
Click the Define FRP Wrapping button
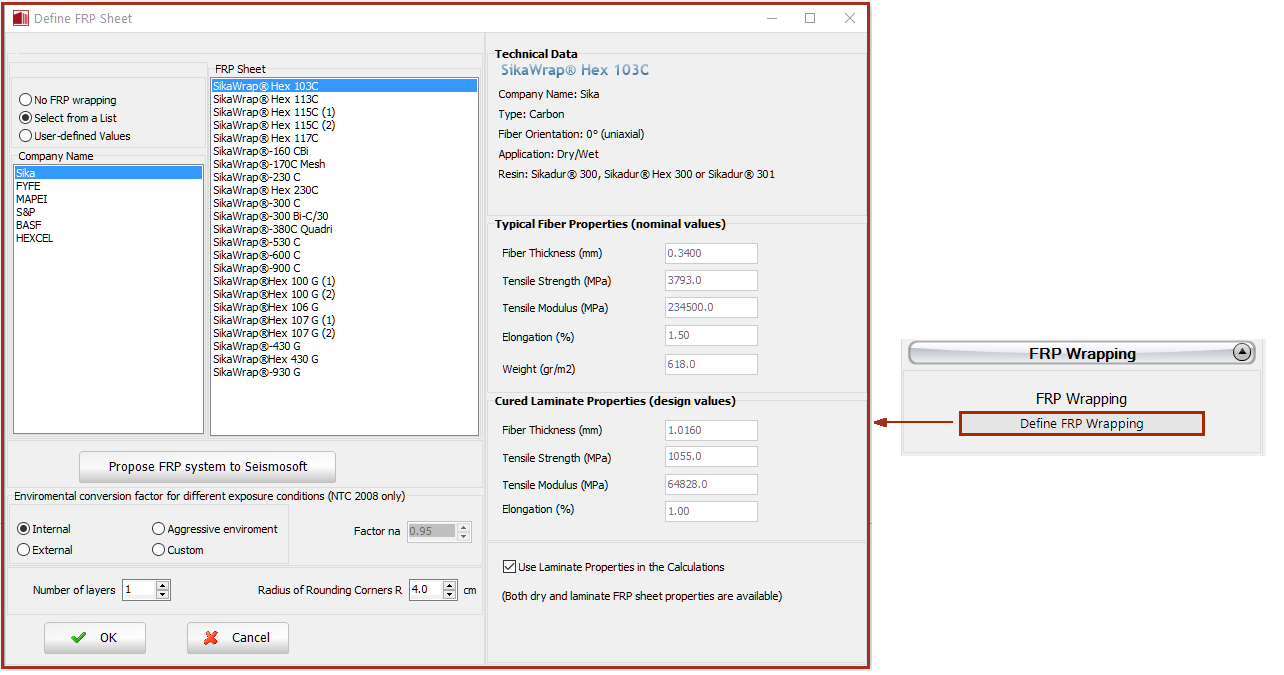[x=1081, y=424]
